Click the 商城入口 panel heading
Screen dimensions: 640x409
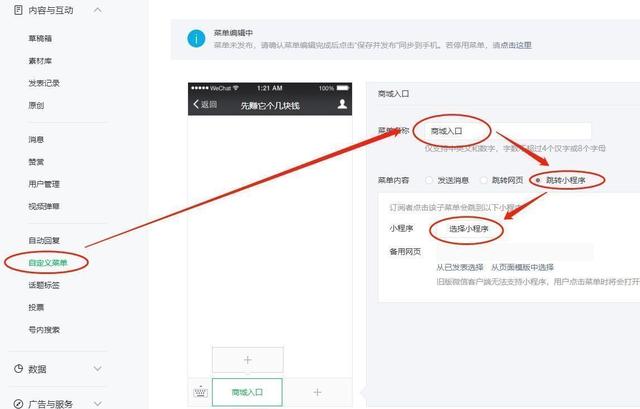tap(393, 94)
